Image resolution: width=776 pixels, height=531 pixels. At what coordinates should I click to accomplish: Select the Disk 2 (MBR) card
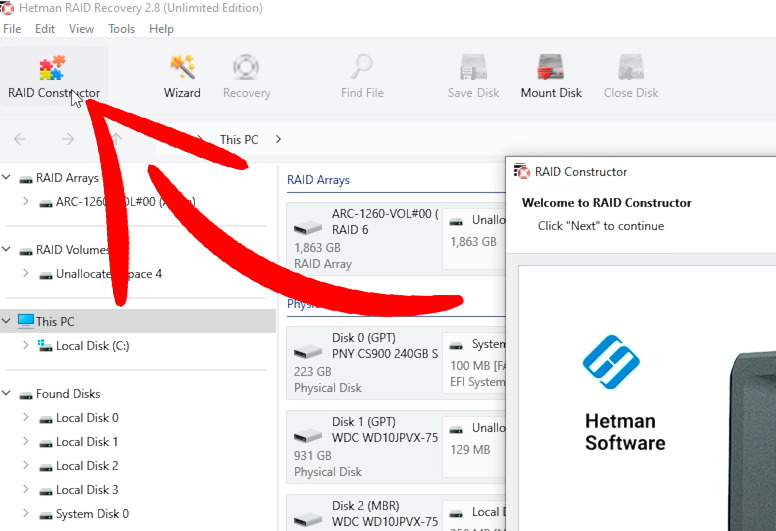click(363, 513)
